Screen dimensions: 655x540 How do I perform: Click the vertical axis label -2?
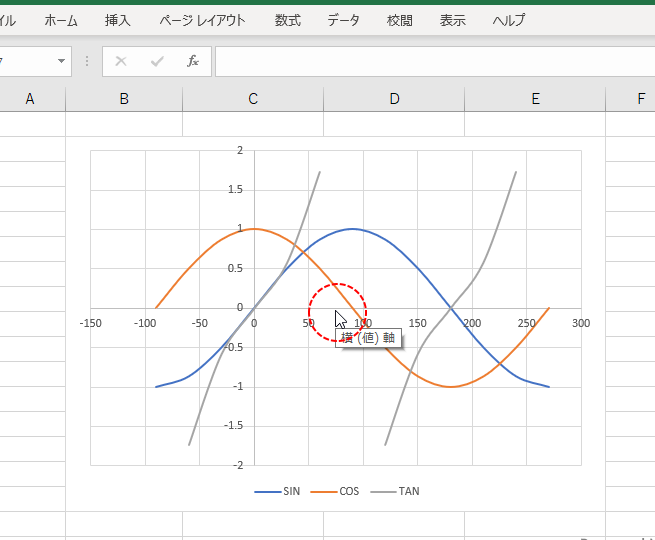click(237, 465)
